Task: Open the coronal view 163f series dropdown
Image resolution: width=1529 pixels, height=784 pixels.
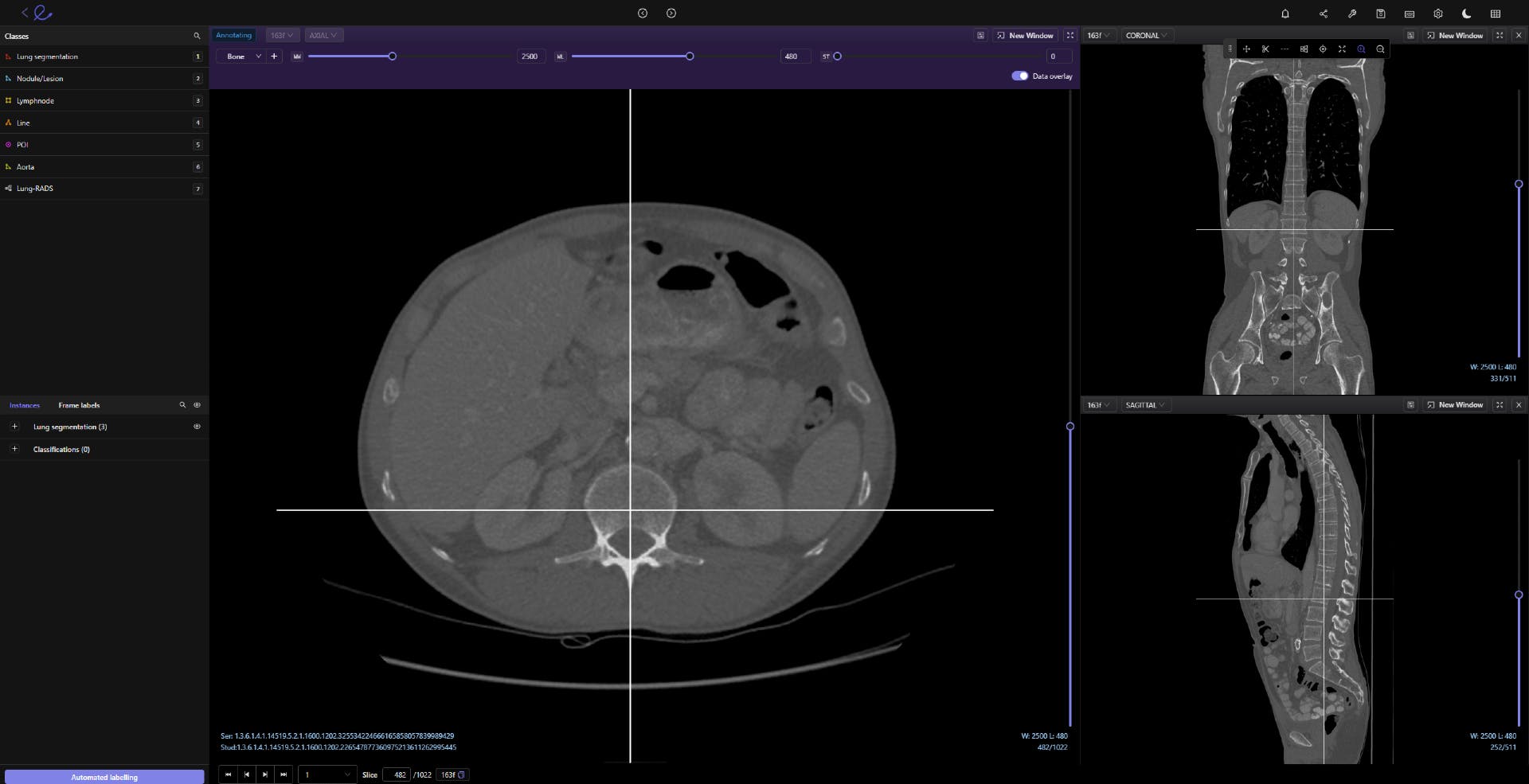Action: 1099,36
